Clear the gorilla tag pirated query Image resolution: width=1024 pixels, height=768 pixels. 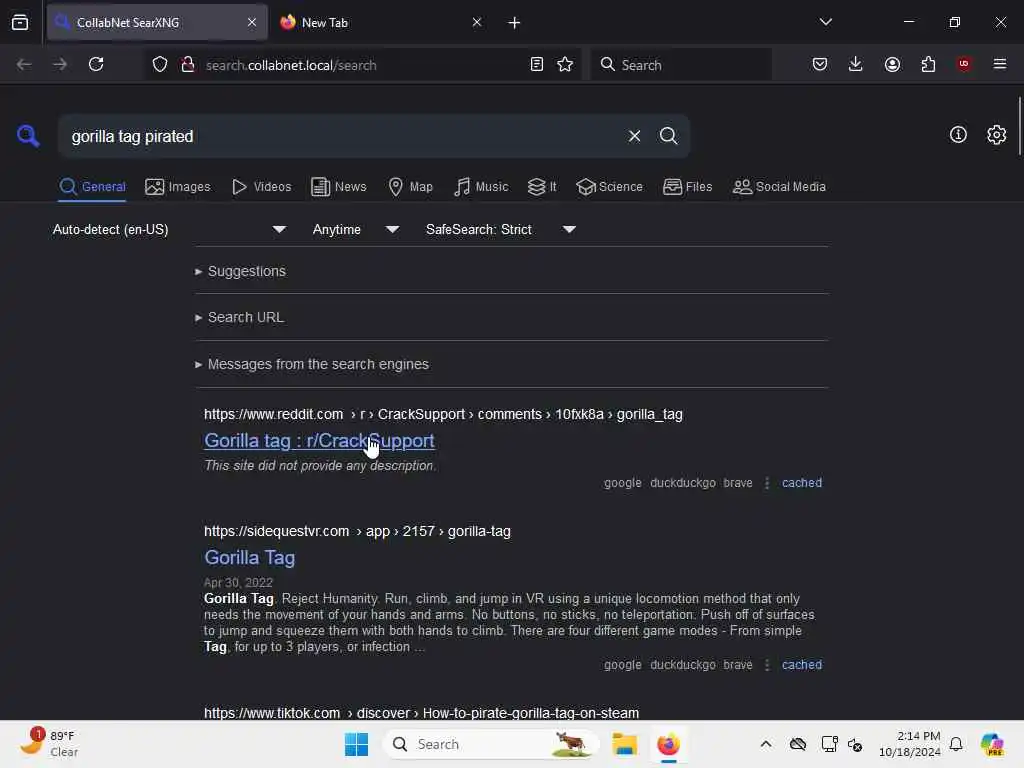tap(634, 136)
